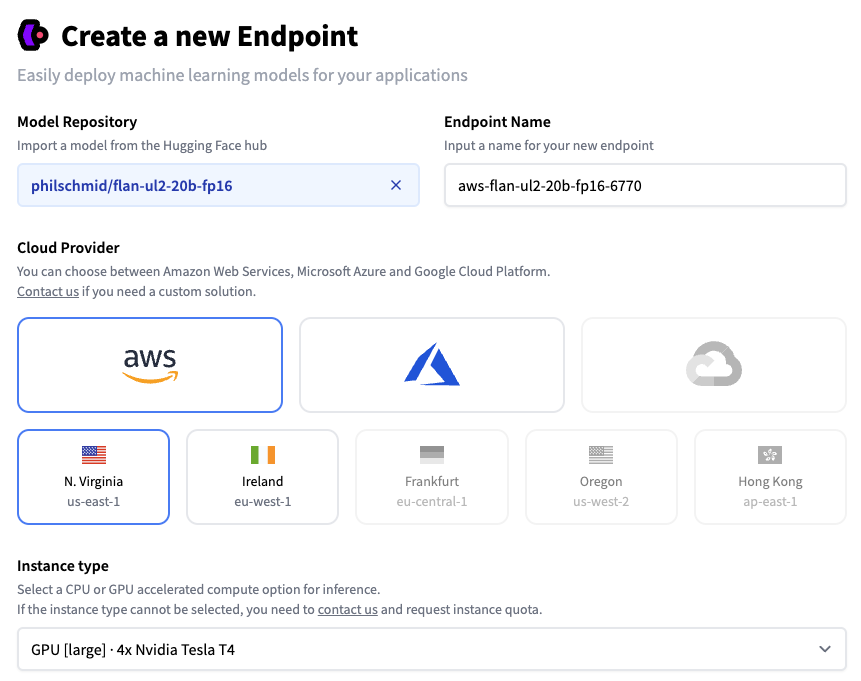Clear the selected model repository
This screenshot has width=861, height=681.
click(x=397, y=185)
